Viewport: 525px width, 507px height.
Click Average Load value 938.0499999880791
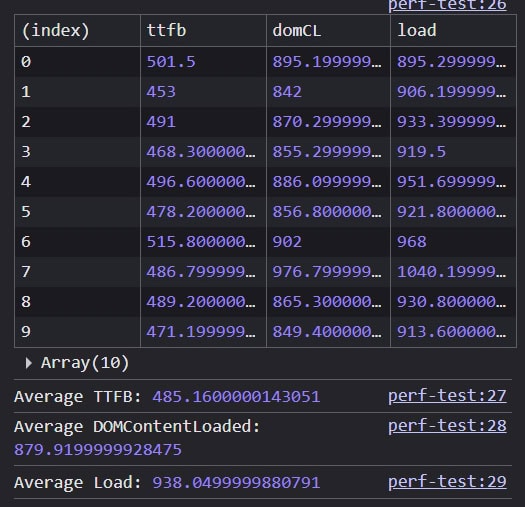(x=236, y=483)
